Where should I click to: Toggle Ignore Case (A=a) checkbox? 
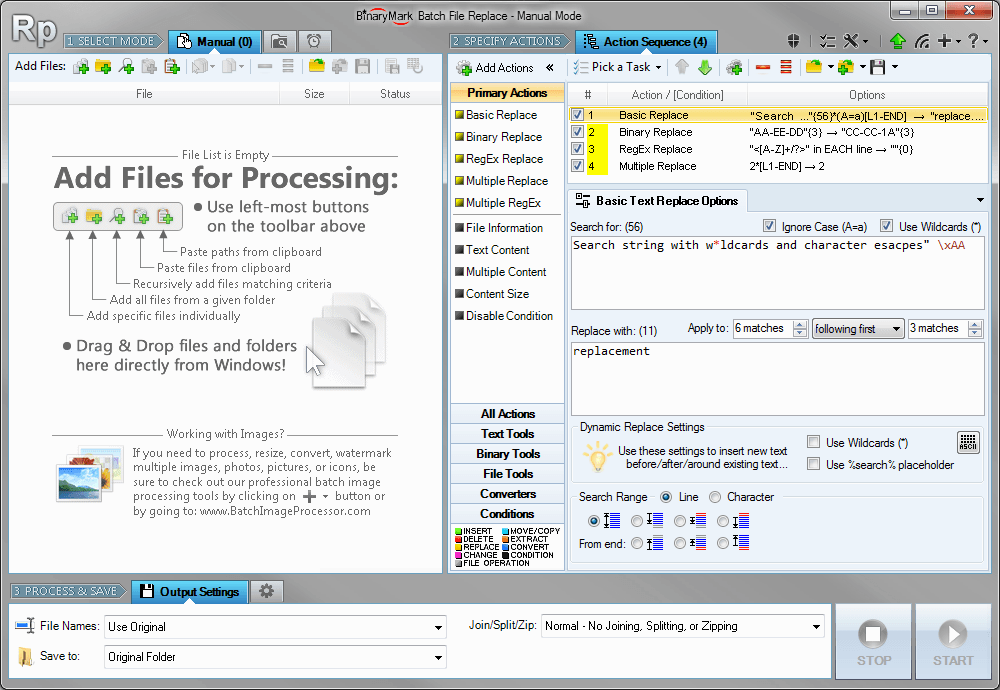point(769,226)
